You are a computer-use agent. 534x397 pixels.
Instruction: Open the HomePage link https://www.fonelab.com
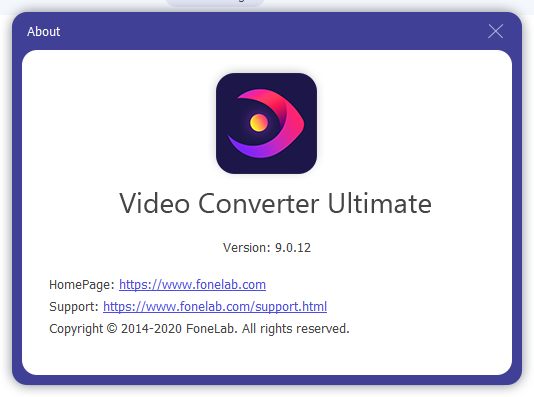click(x=192, y=285)
